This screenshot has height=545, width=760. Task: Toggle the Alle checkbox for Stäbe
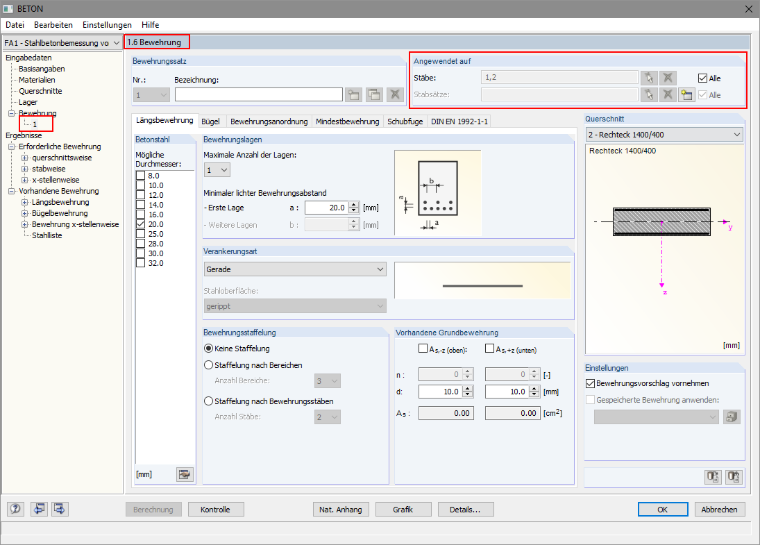[702, 78]
